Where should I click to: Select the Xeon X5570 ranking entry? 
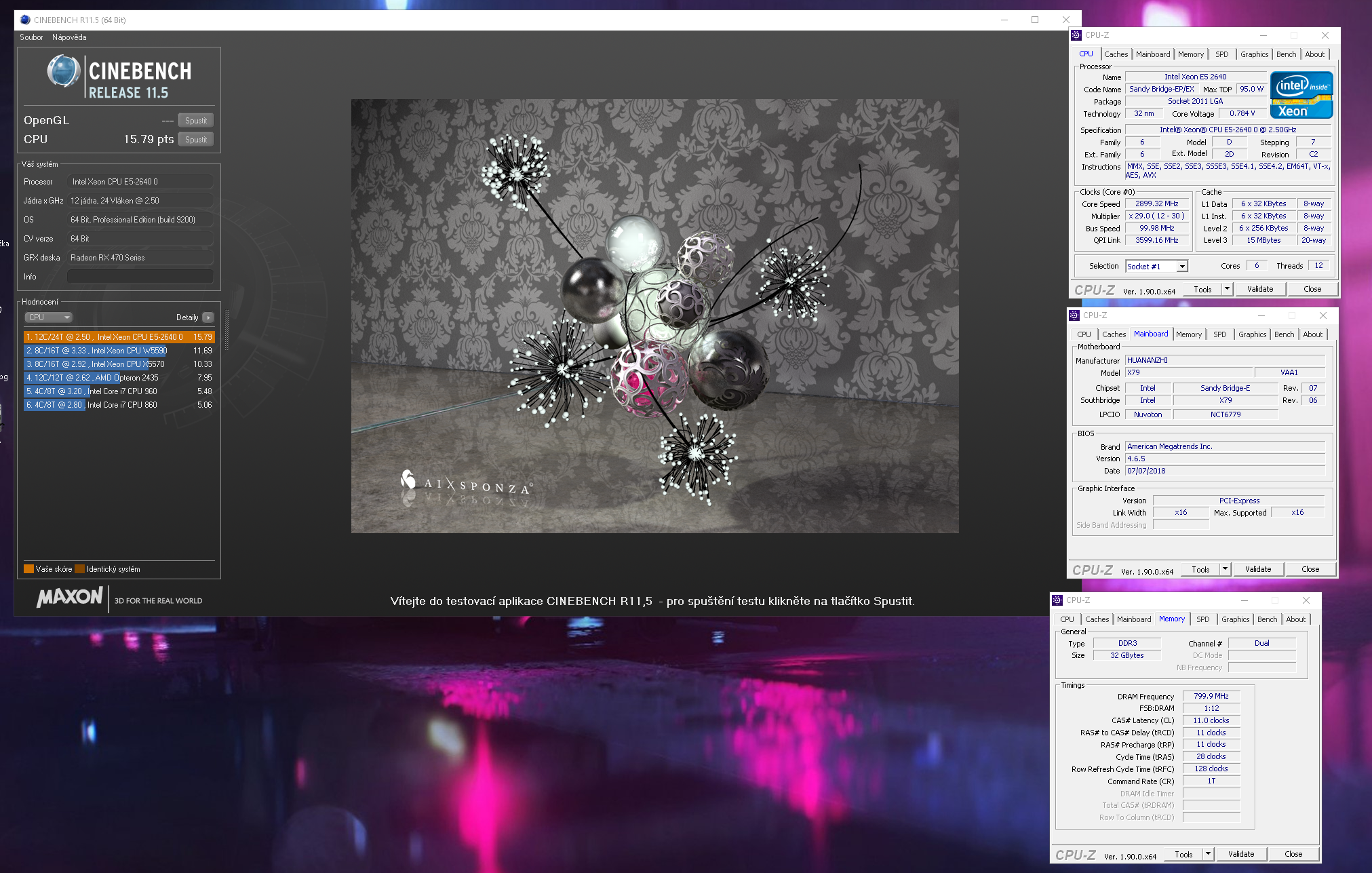(119, 364)
